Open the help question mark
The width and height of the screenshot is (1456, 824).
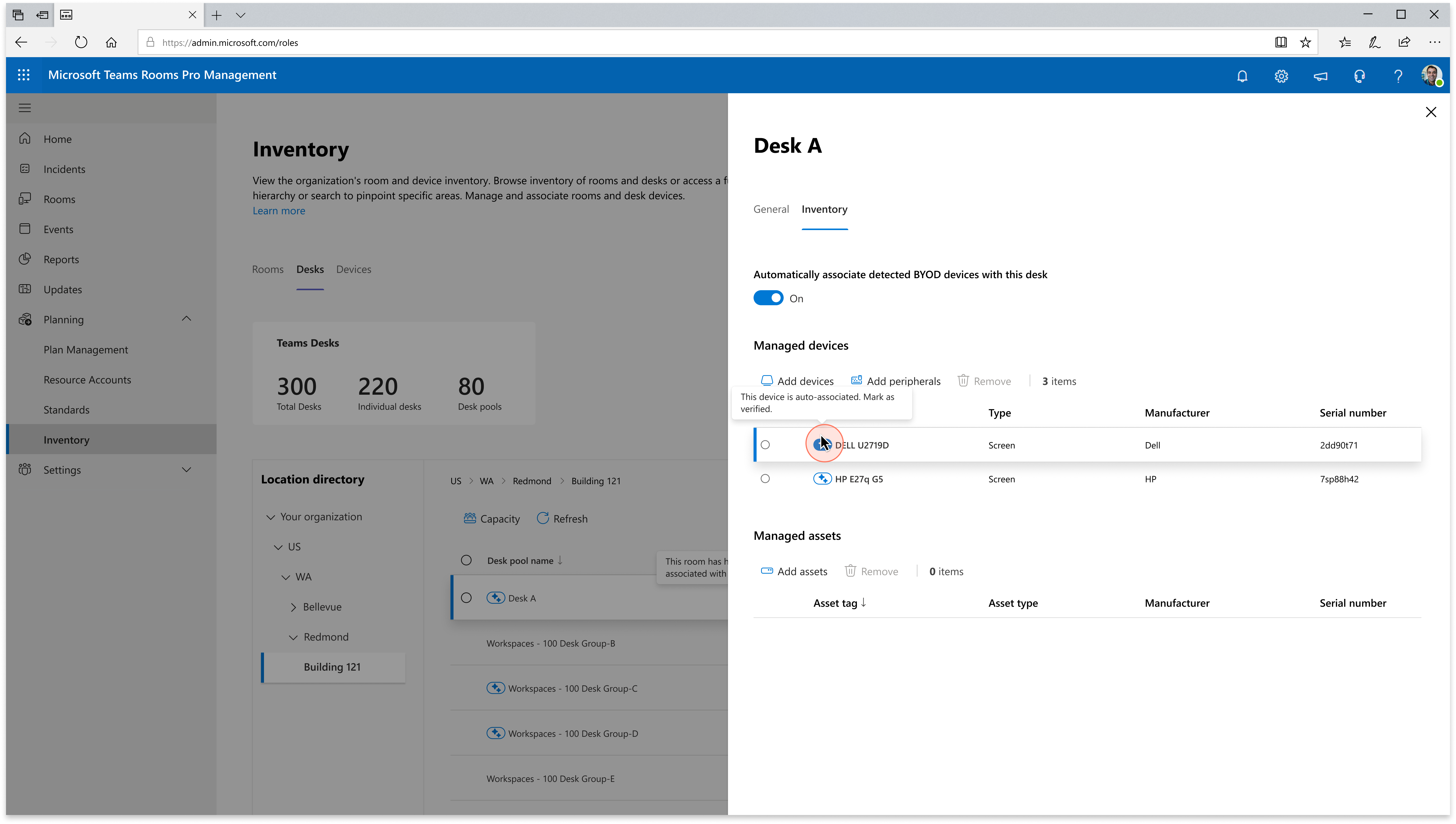1398,76
